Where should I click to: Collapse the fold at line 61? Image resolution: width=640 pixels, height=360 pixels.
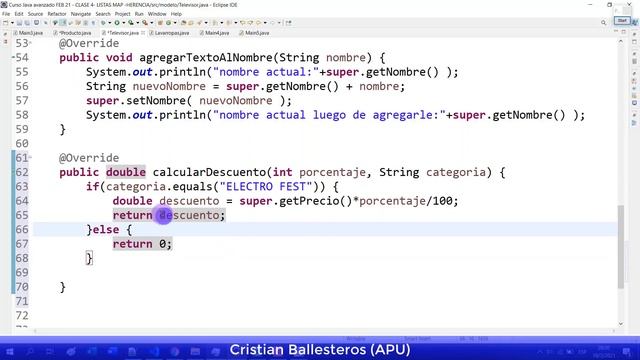[31, 158]
